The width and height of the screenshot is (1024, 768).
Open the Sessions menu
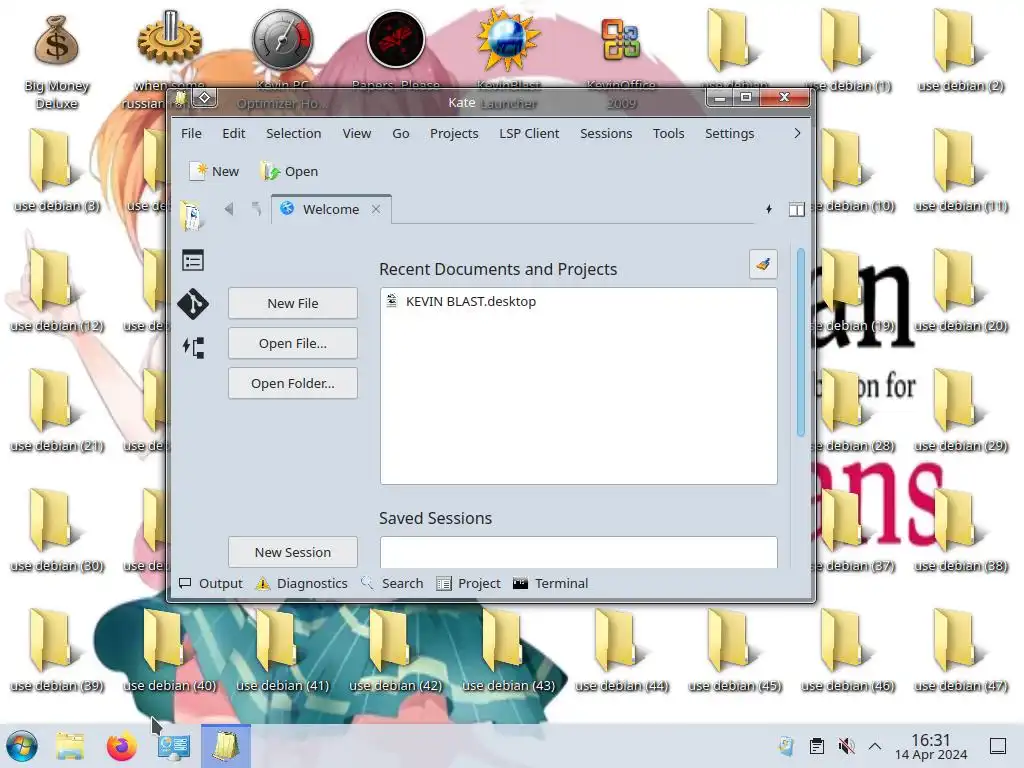pyautogui.click(x=606, y=133)
